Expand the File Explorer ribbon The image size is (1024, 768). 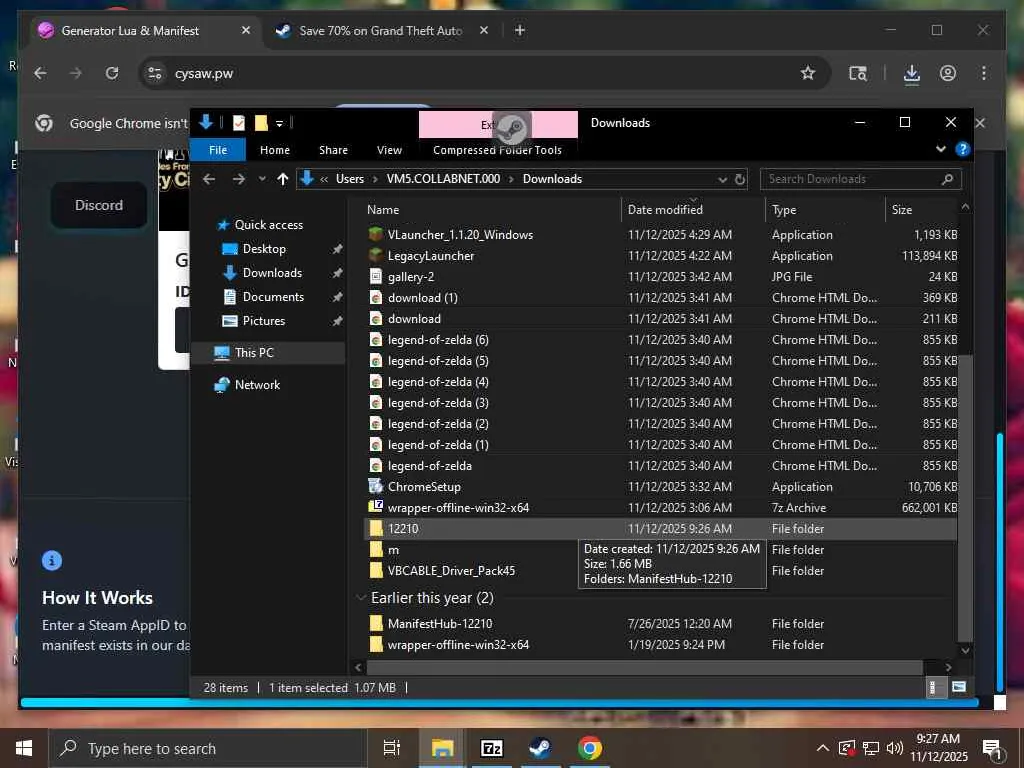click(x=940, y=149)
